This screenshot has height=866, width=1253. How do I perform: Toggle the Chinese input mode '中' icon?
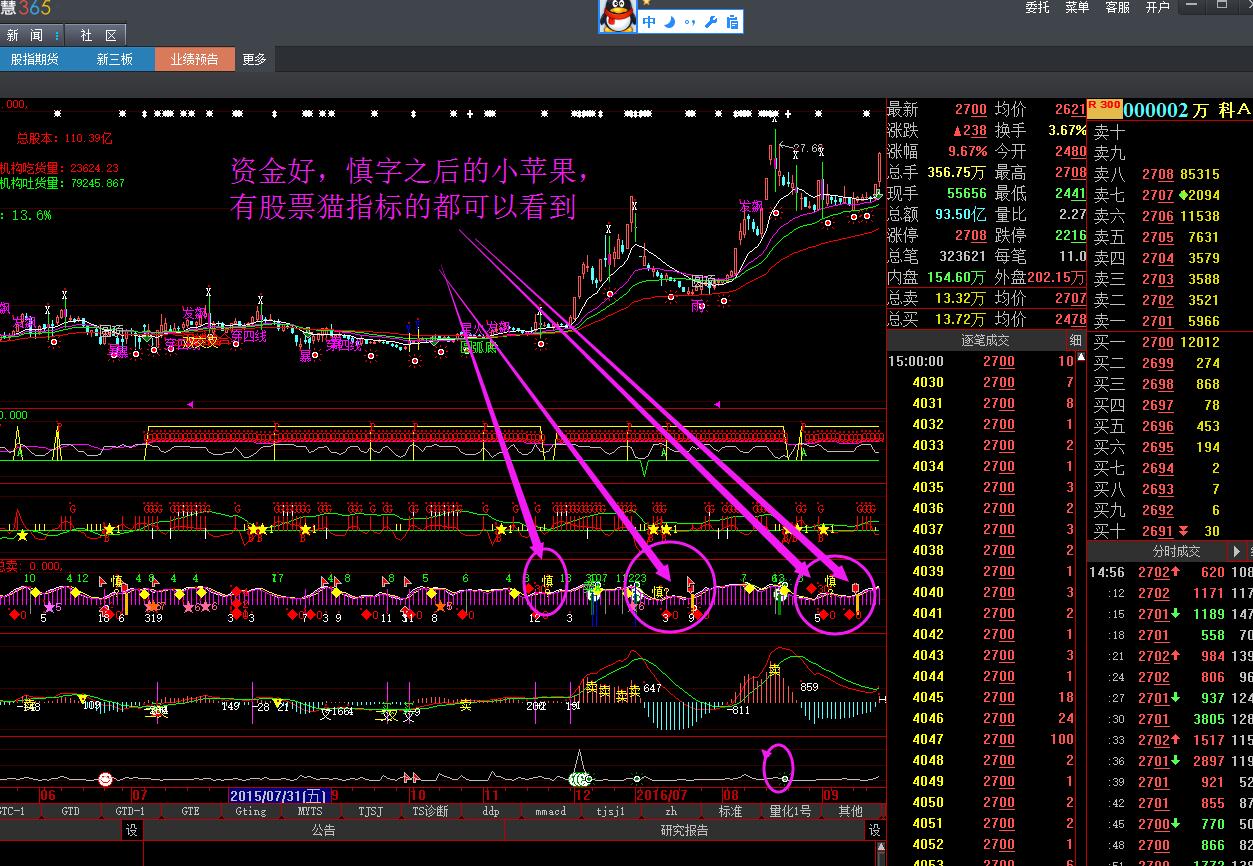point(649,21)
